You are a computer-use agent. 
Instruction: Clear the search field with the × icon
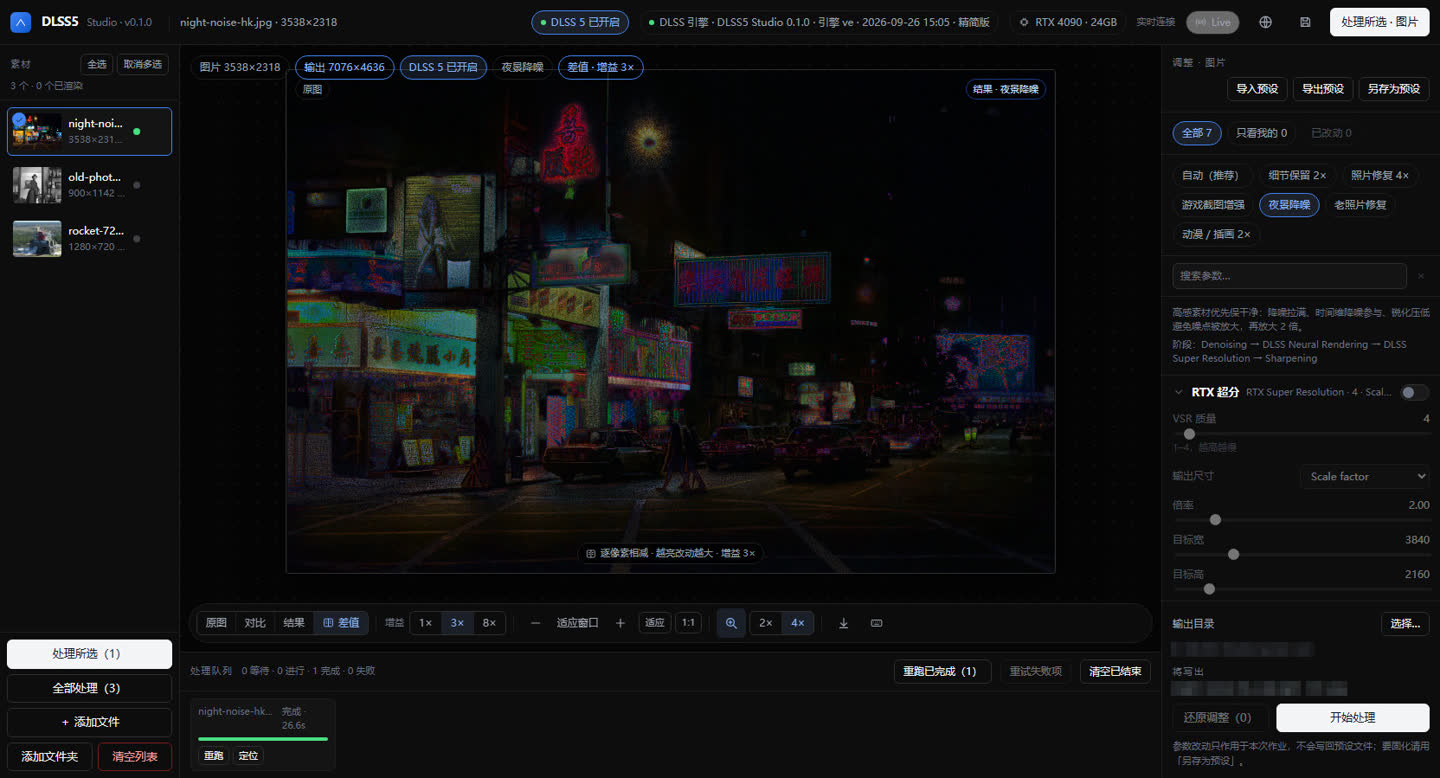[1420, 276]
